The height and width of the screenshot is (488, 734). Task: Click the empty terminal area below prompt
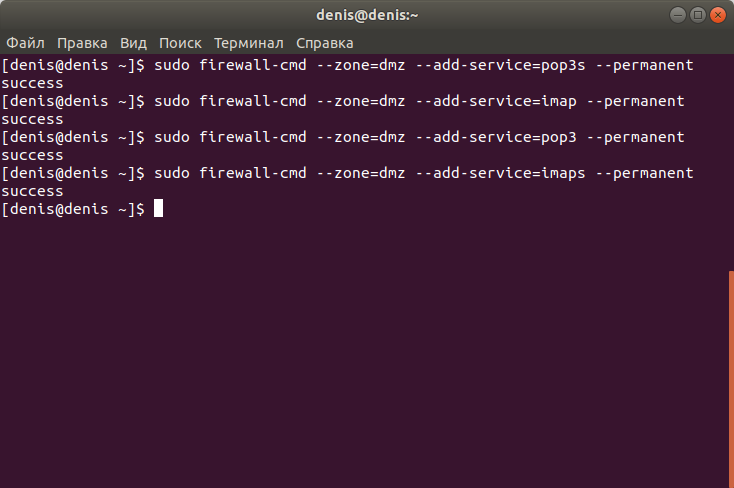[x=364, y=351]
